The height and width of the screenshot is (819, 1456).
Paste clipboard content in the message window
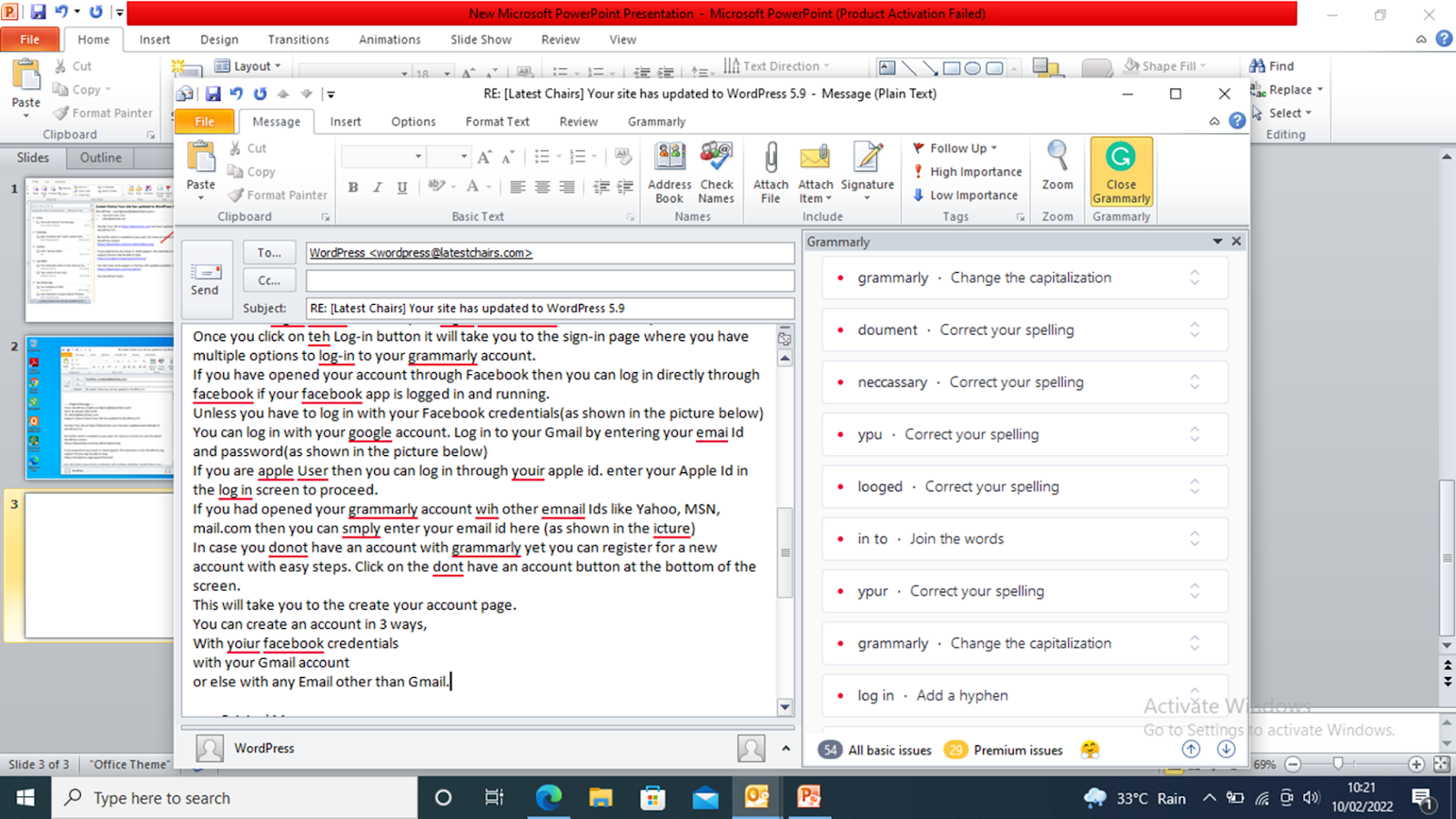point(201,169)
